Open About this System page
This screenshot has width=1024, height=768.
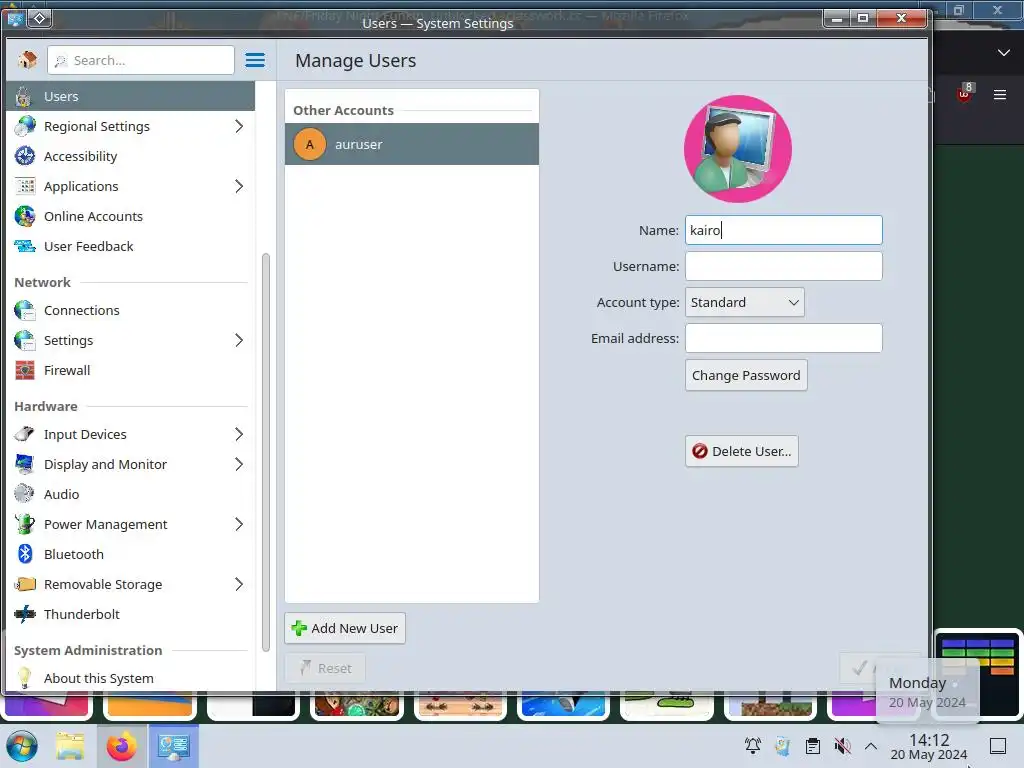tap(131, 678)
